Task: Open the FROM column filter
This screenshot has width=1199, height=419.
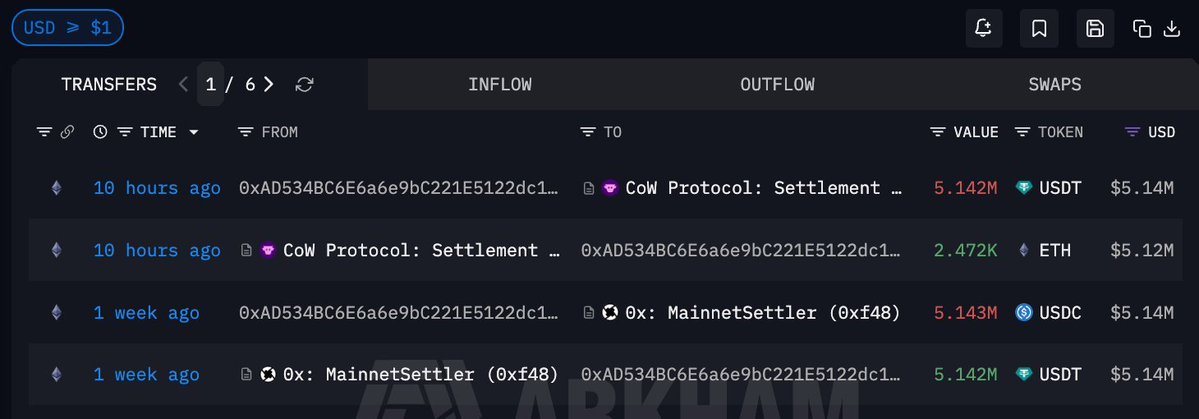Action: (x=246, y=132)
